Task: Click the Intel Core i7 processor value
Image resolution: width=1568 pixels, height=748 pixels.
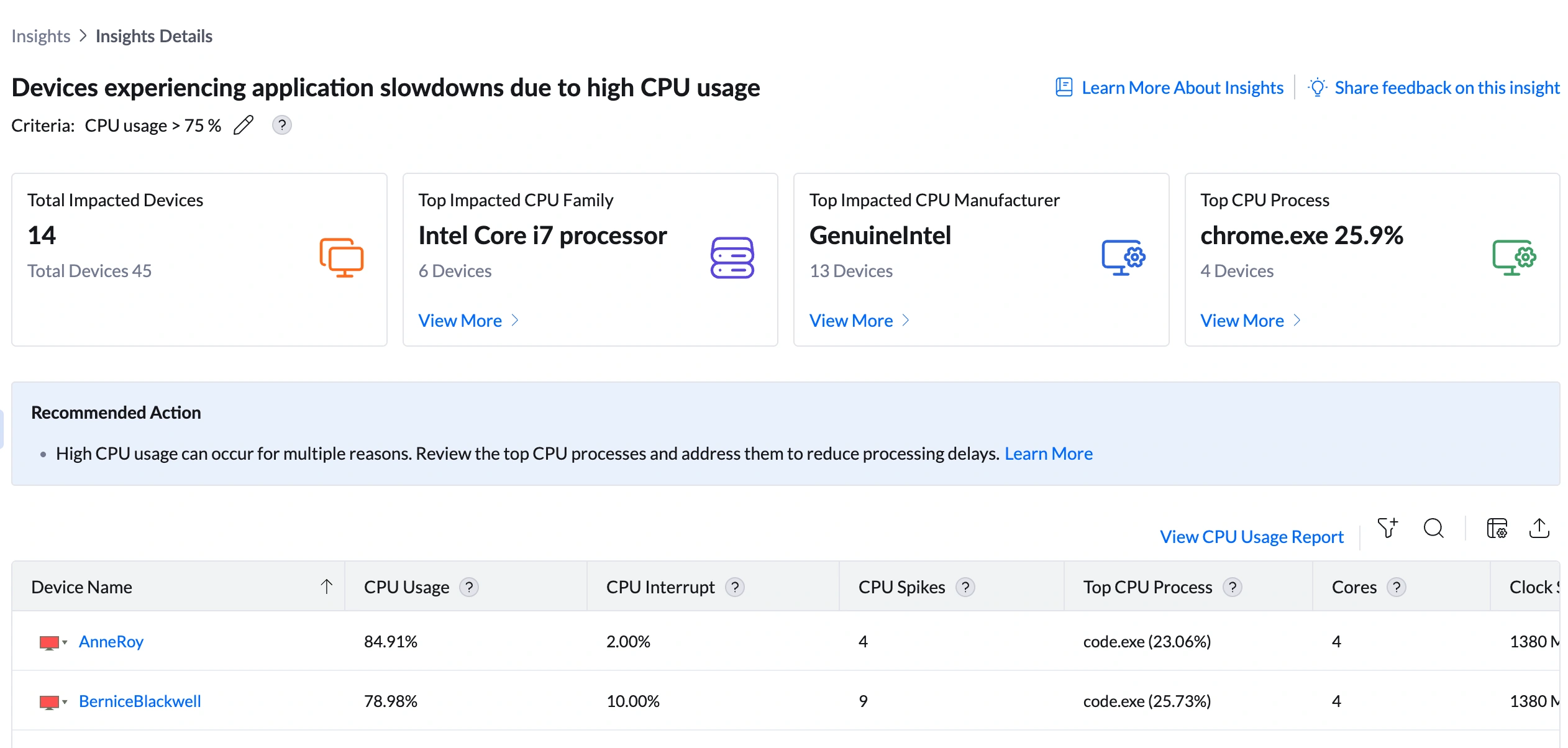Action: (542, 235)
